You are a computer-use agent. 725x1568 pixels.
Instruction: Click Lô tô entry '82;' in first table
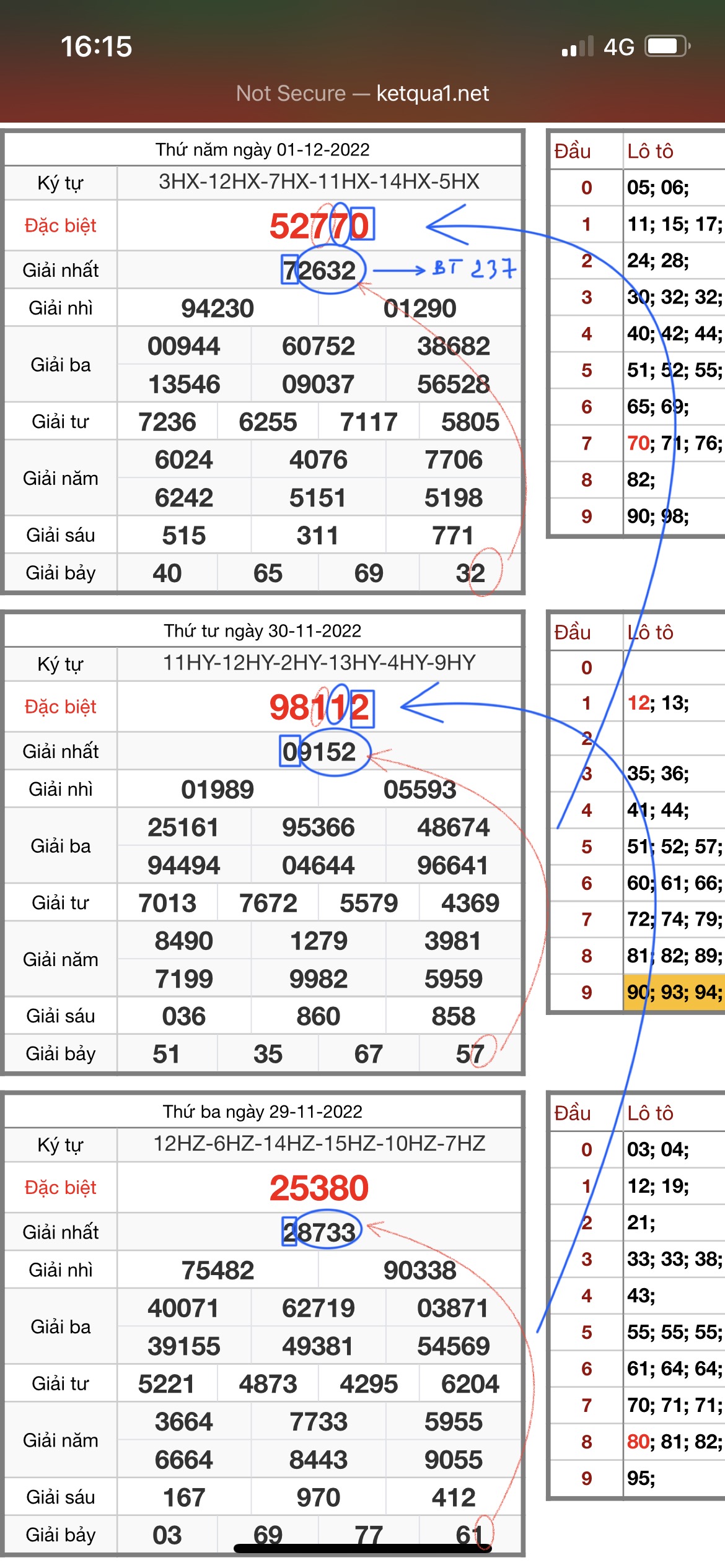pyautogui.click(x=641, y=480)
